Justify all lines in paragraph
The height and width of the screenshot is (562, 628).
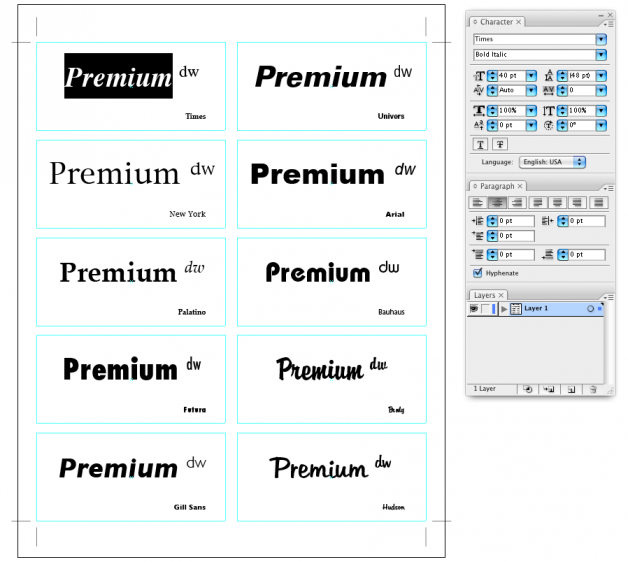pyautogui.click(x=598, y=202)
